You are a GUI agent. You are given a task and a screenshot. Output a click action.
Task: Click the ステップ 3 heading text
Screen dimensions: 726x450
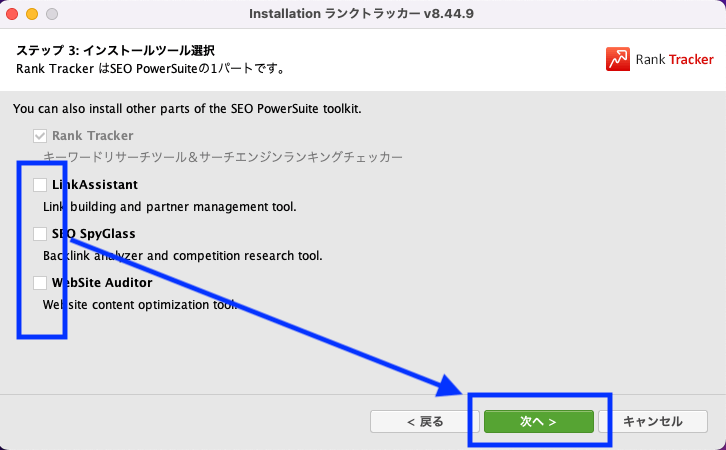pos(115,50)
